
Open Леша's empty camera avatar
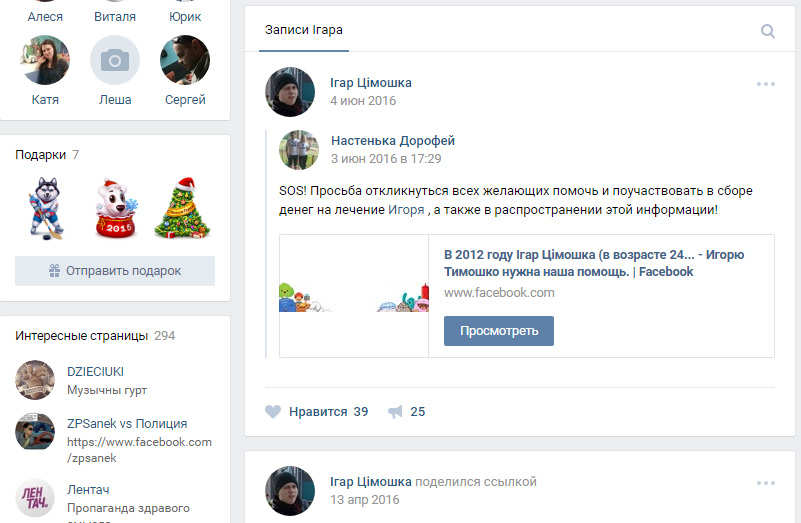click(115, 60)
